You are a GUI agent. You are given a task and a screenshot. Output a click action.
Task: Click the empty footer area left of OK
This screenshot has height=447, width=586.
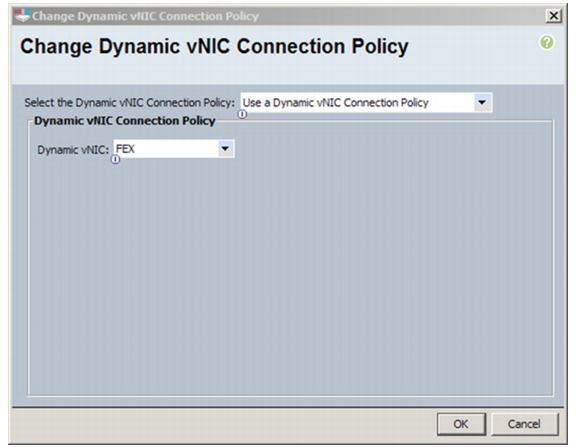224,424
